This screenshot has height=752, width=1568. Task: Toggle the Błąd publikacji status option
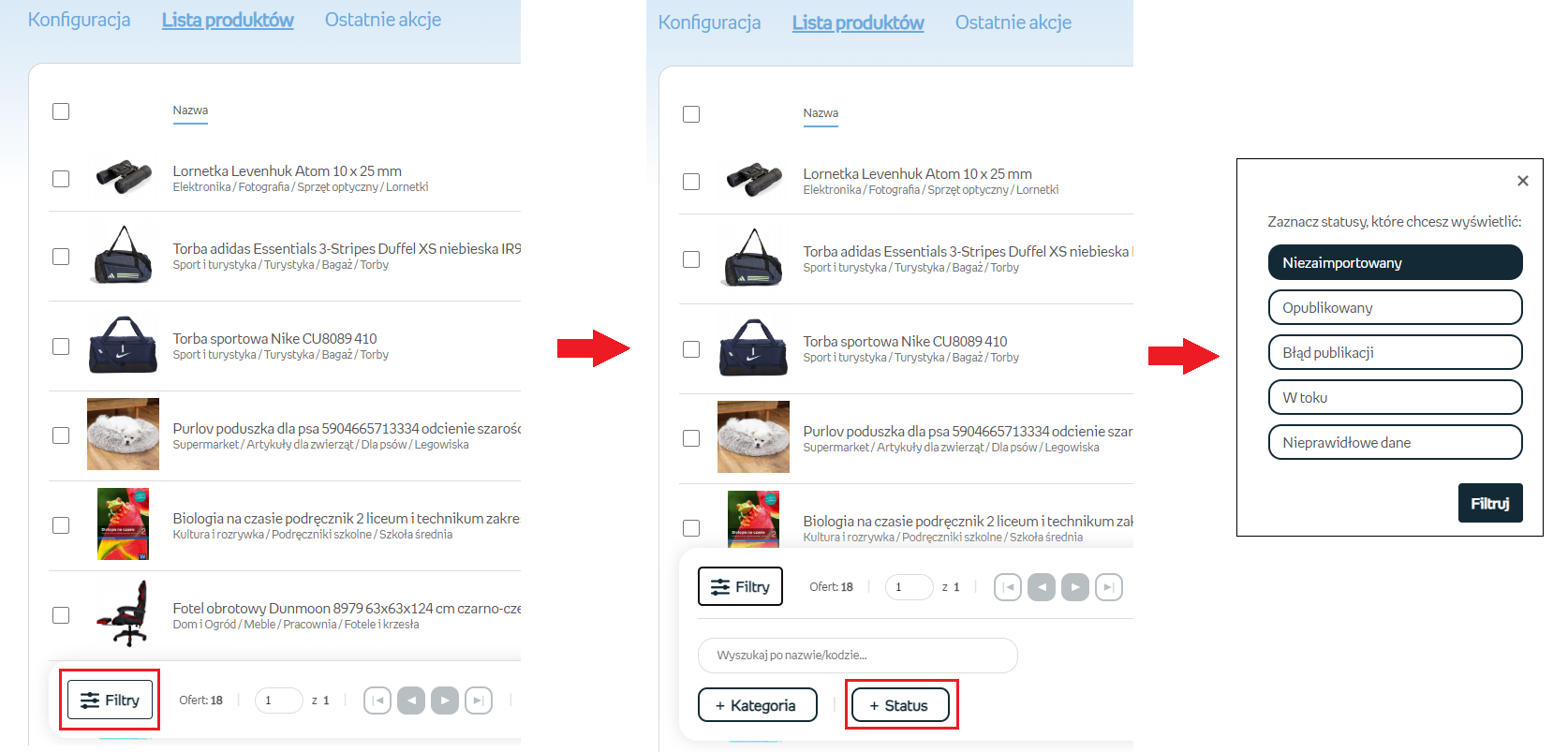coord(1395,352)
